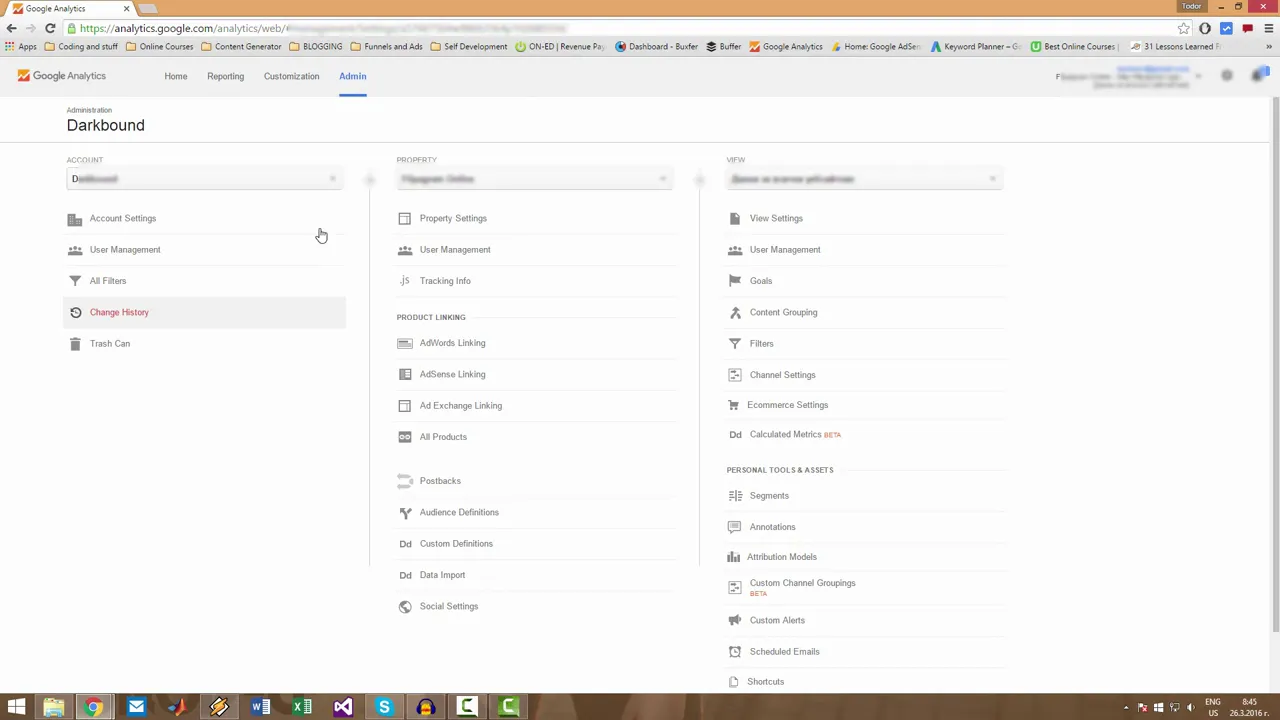The image size is (1280, 720).
Task: Open Chrome from the taskbar
Action: (93, 707)
